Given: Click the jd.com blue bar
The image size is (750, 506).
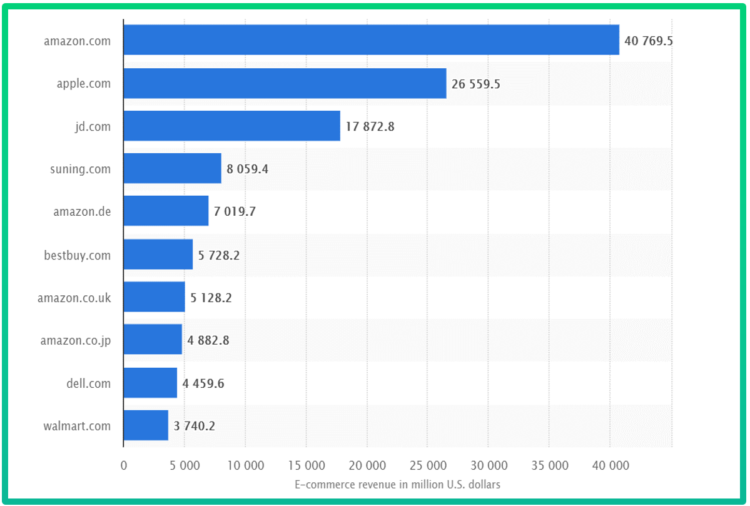Looking at the screenshot, I should tap(232, 126).
